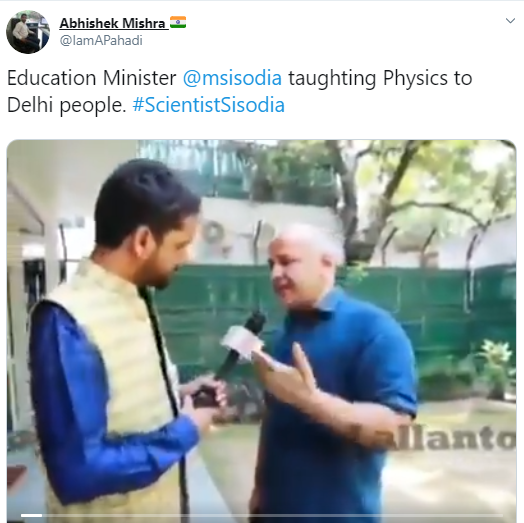Screen dimensions: 524x523
Task: Expand the tweet options chevron arrow
Action: click(x=510, y=21)
